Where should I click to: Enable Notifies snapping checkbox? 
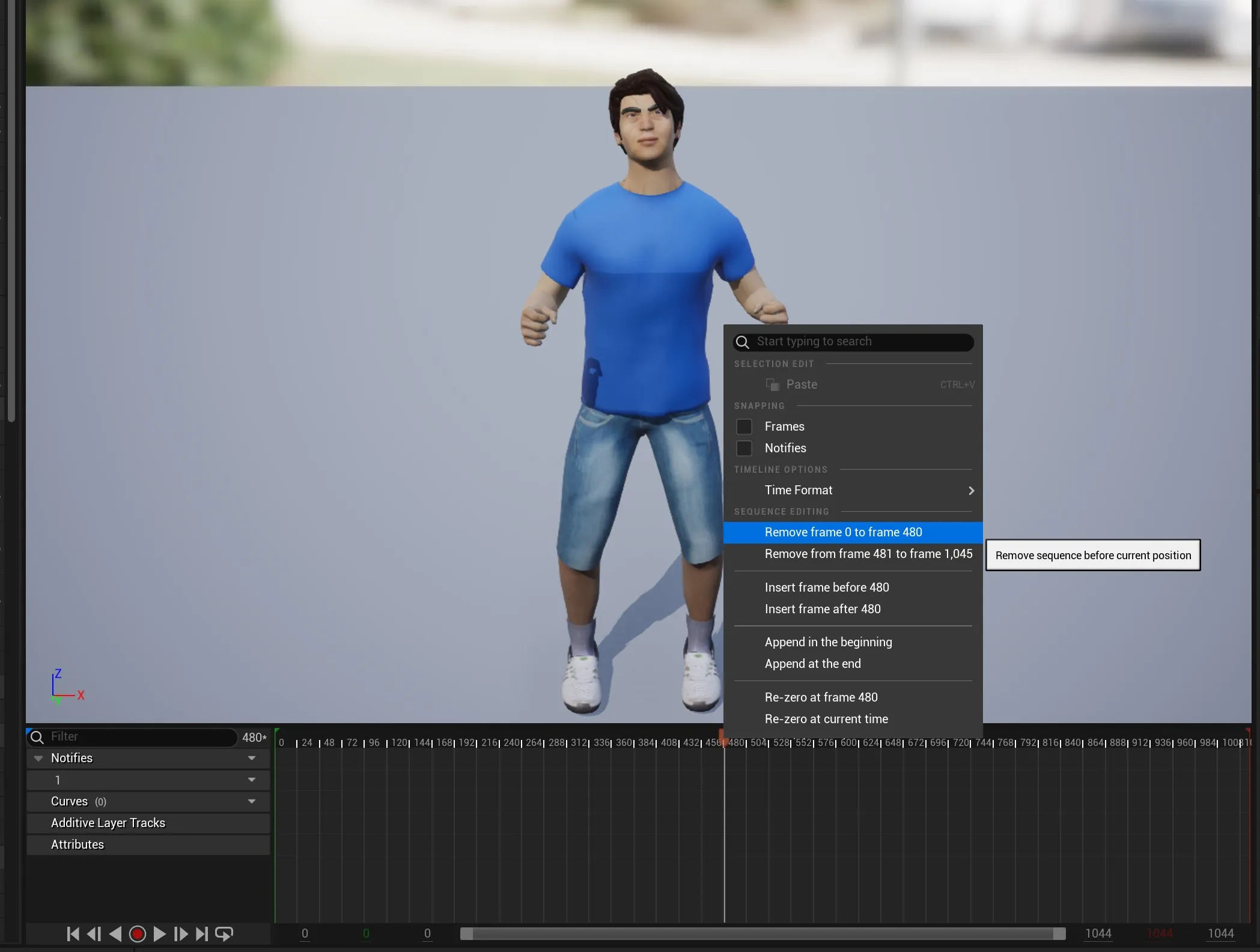744,448
